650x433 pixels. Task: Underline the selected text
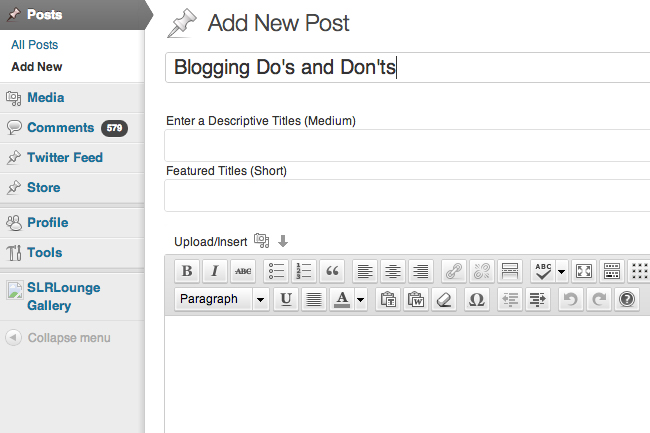point(286,299)
